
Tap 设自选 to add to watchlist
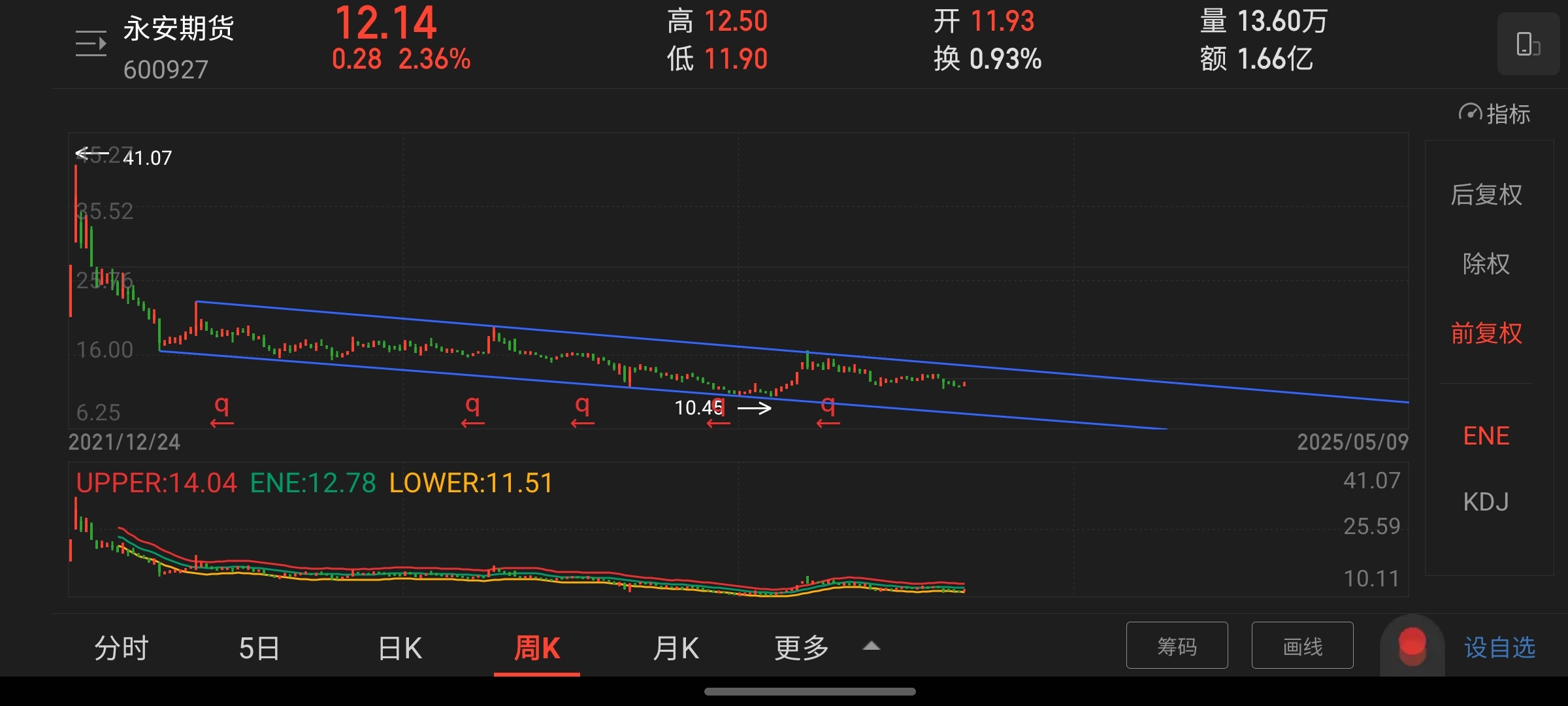tap(1500, 647)
